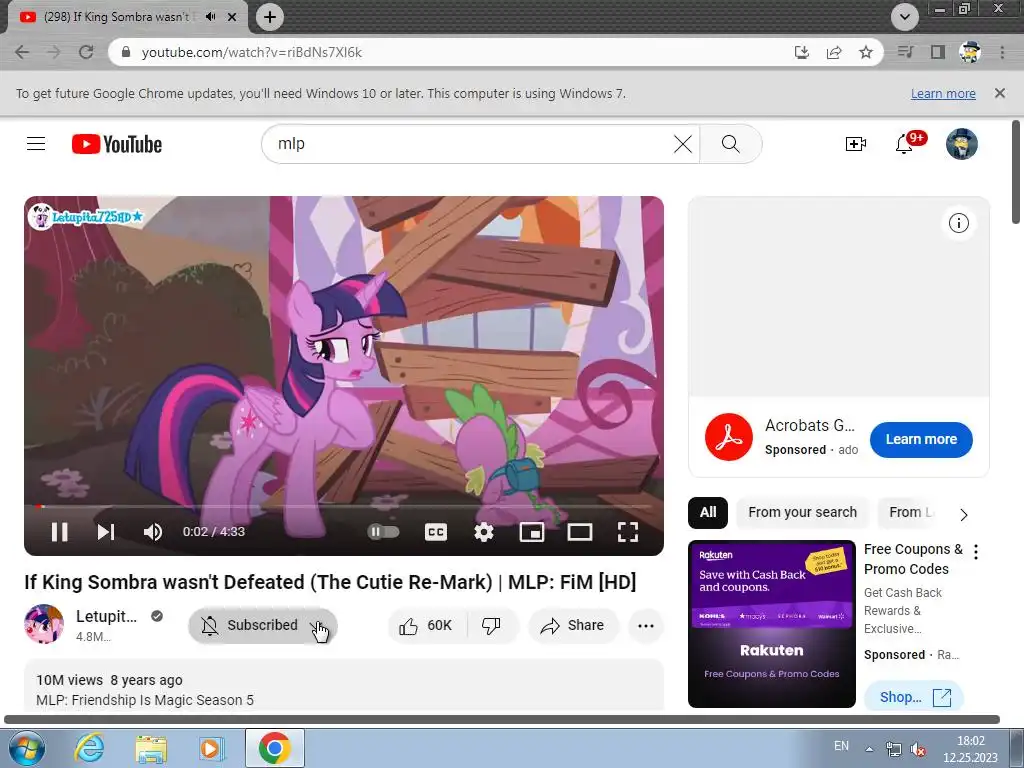Dislike the video

(x=492, y=626)
